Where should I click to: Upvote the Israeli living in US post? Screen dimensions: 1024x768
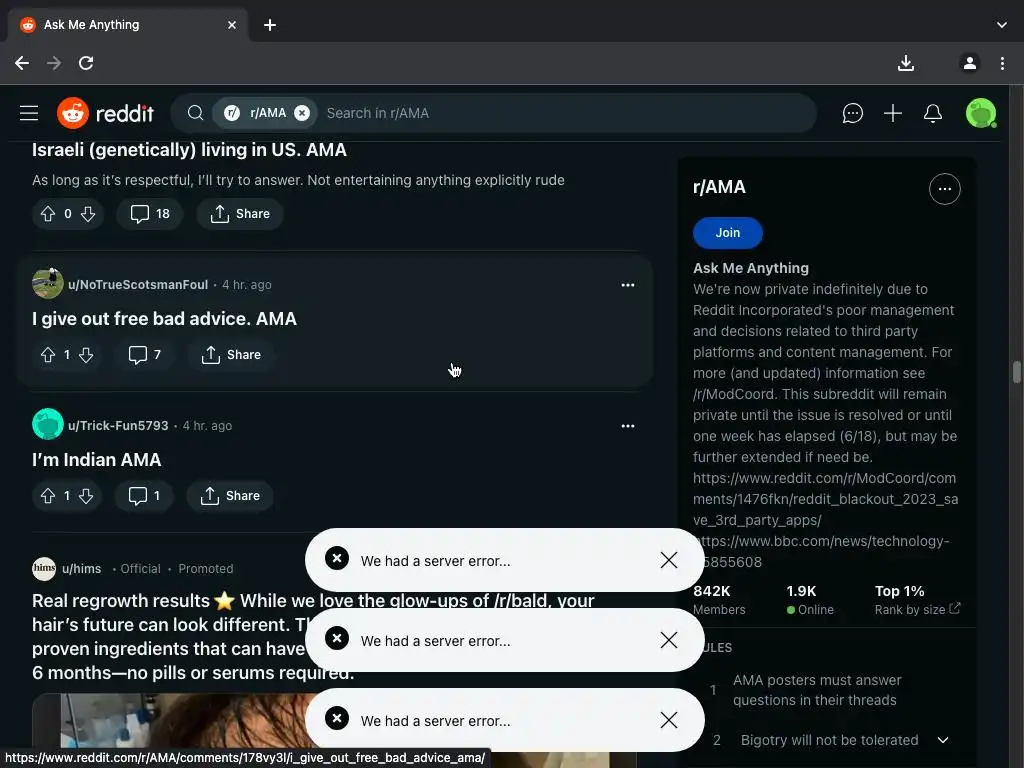(48, 214)
